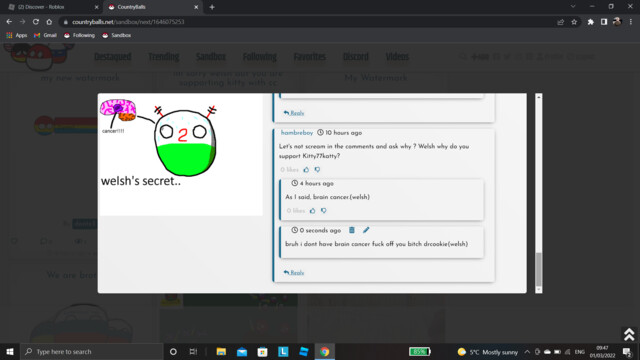Edit the newest comment with pencil icon
Image resolution: width=640 pixels, height=360 pixels.
tap(366, 230)
